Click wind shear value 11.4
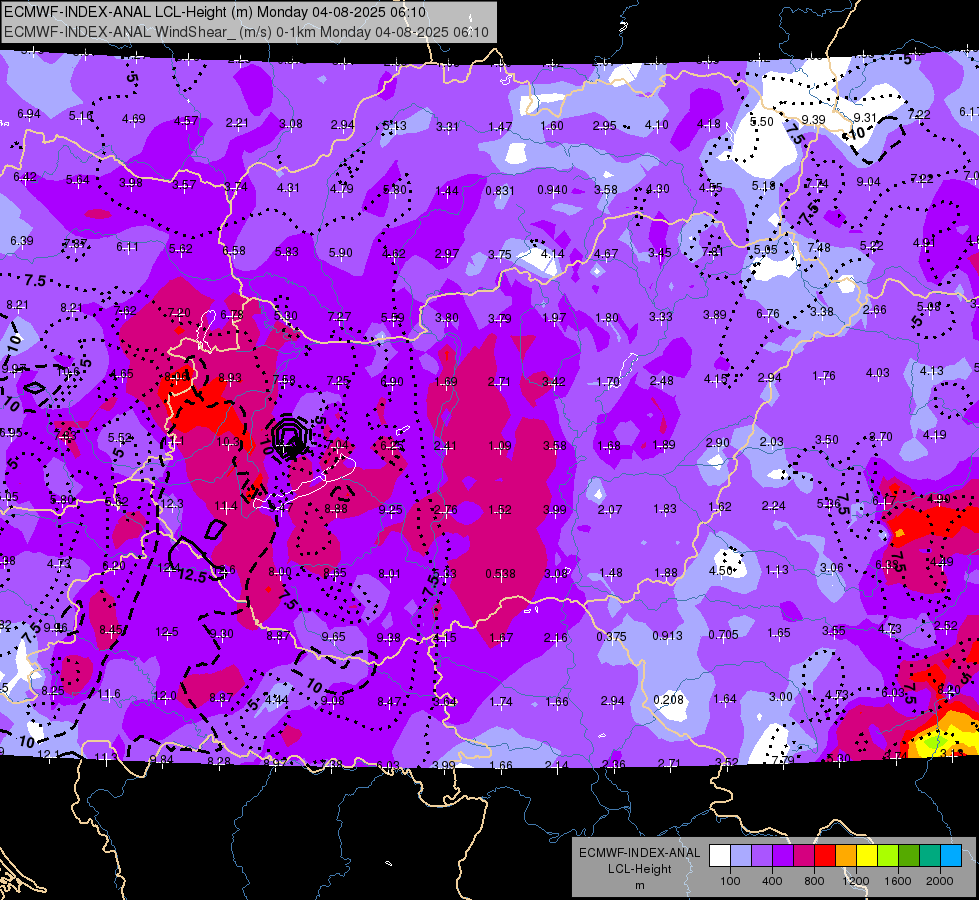This screenshot has width=979, height=900. click(226, 506)
